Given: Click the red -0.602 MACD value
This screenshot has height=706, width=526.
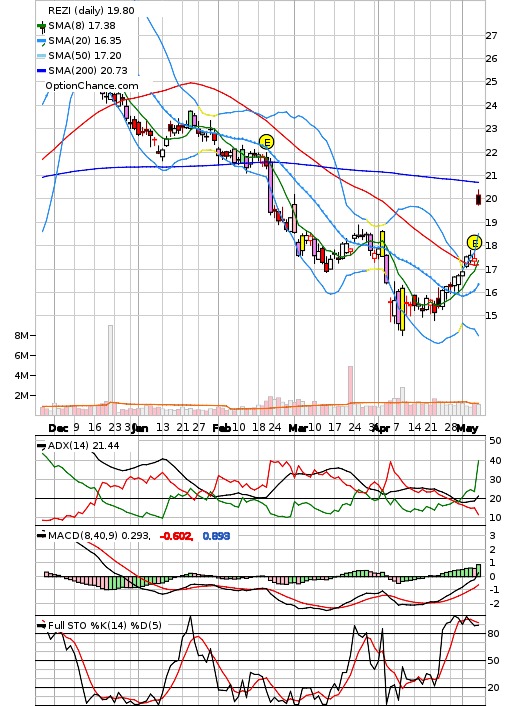Looking at the screenshot, I should 177,536.
